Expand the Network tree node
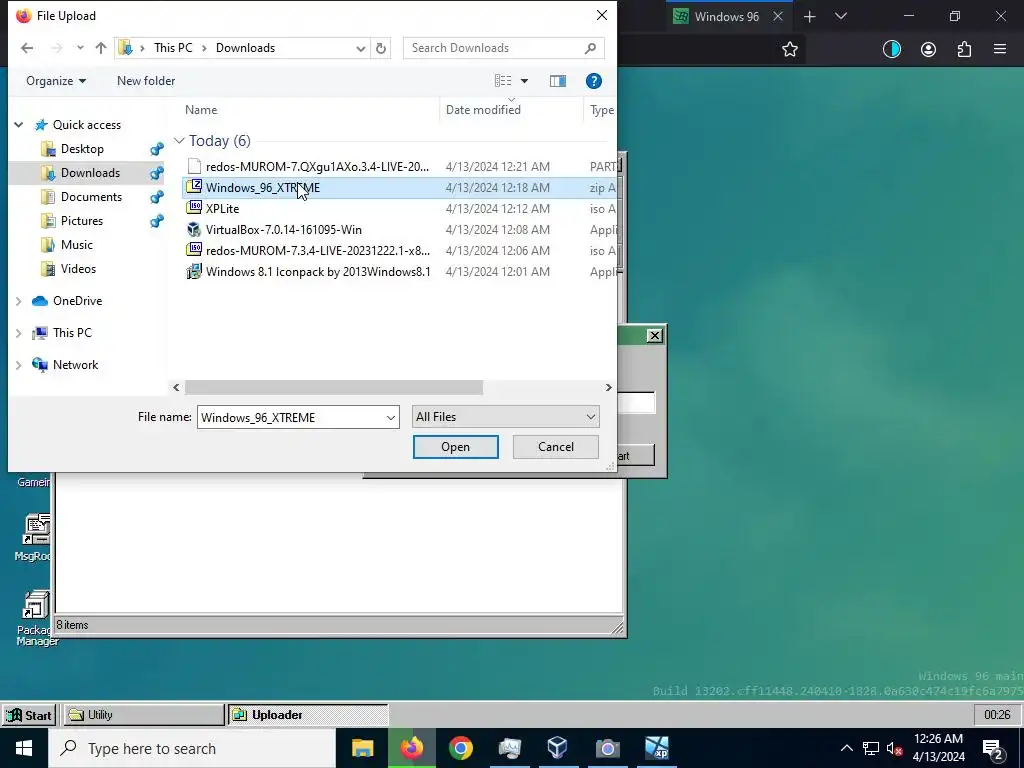The height and width of the screenshot is (768, 1024). tap(19, 365)
